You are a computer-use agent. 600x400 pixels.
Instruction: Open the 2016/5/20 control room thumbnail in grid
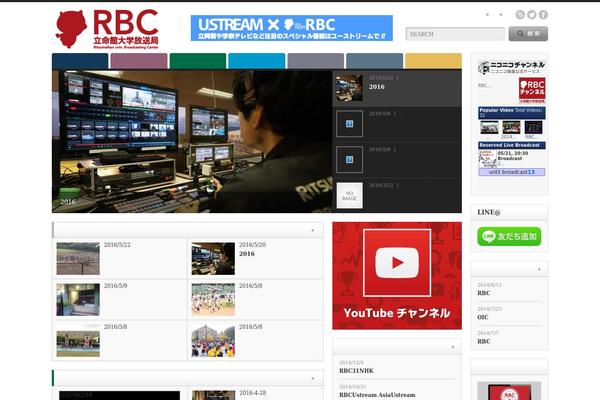213,258
